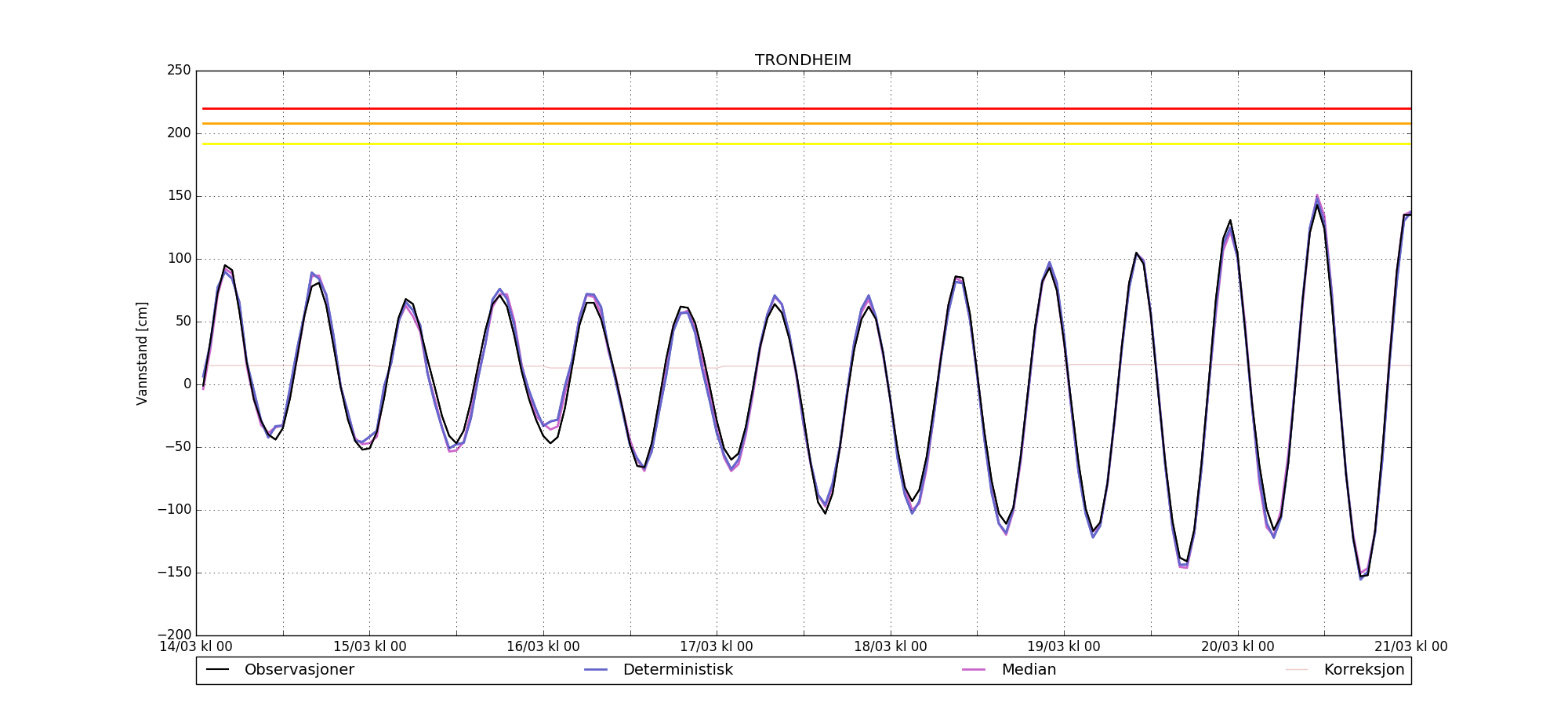Click the 250 y-axis tick label

coord(178,71)
